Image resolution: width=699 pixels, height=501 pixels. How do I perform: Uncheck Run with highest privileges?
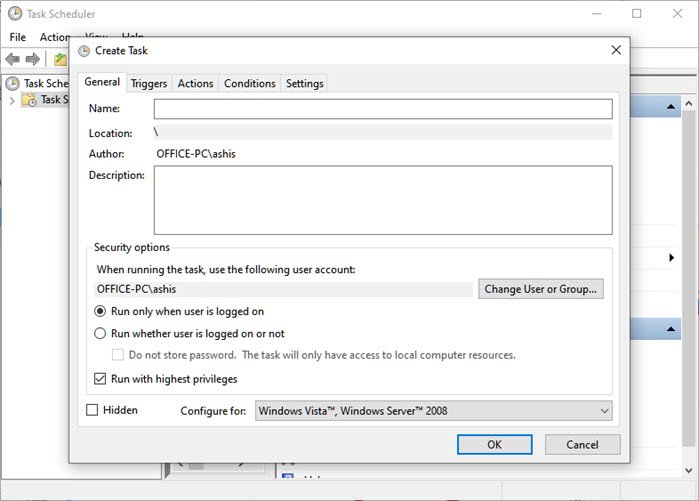point(100,379)
